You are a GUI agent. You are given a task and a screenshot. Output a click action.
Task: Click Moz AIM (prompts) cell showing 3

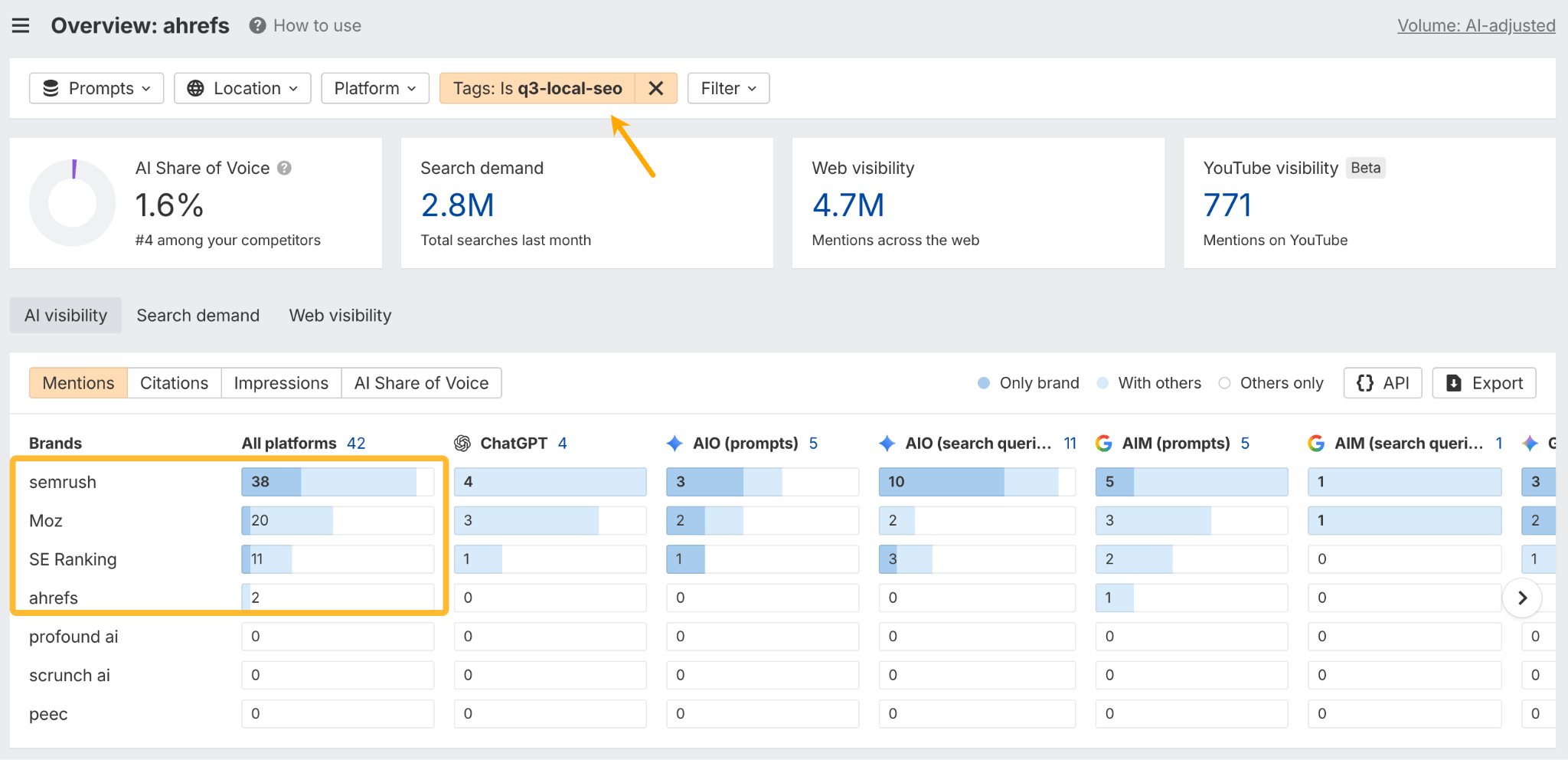[1191, 520]
